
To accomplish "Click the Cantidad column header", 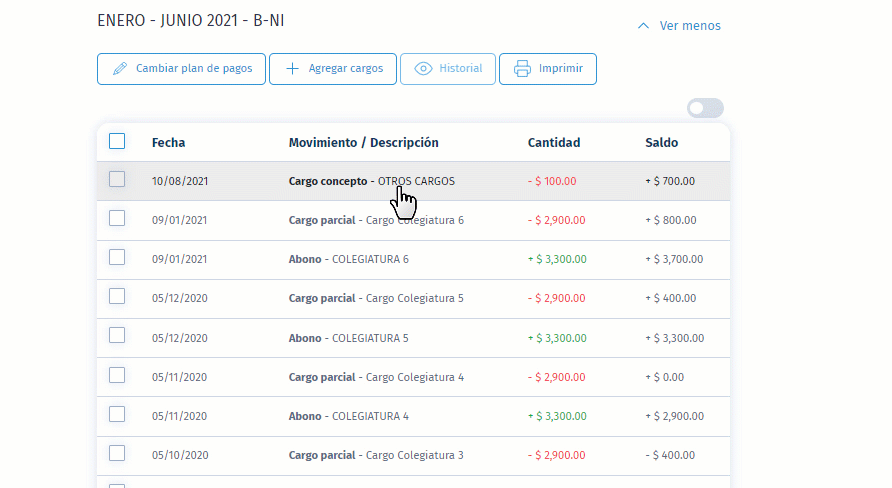I will (x=554, y=143).
